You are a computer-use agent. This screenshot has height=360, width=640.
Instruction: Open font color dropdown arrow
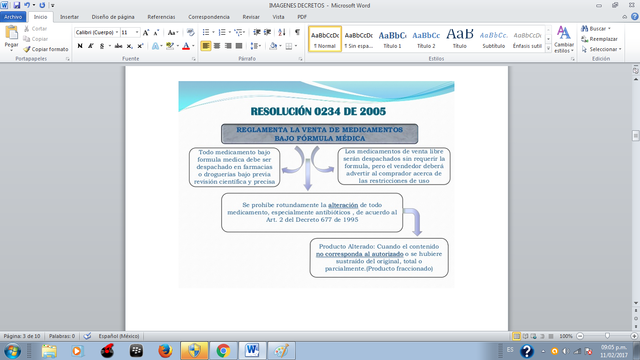pos(193,46)
